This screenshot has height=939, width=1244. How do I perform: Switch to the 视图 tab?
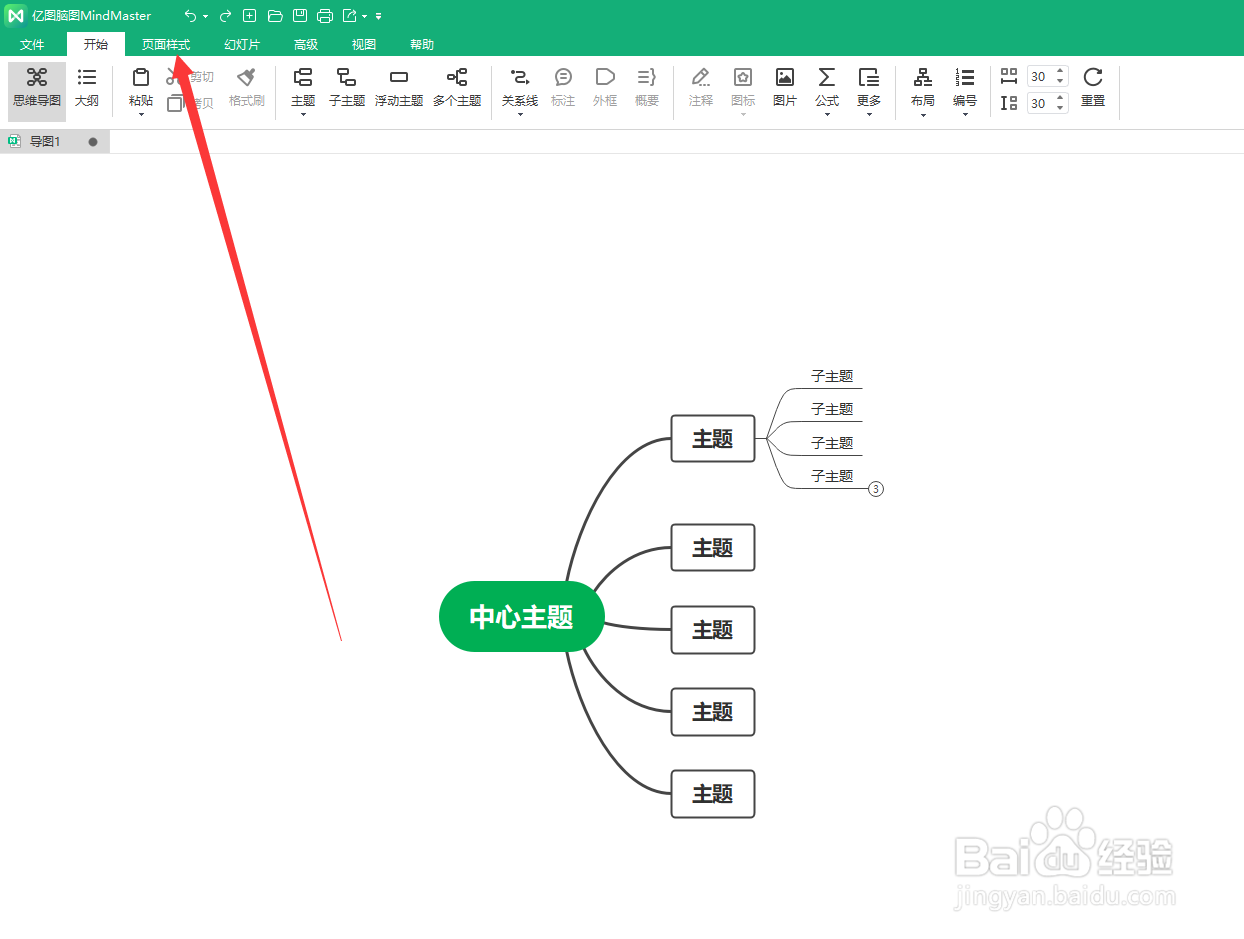[x=364, y=45]
